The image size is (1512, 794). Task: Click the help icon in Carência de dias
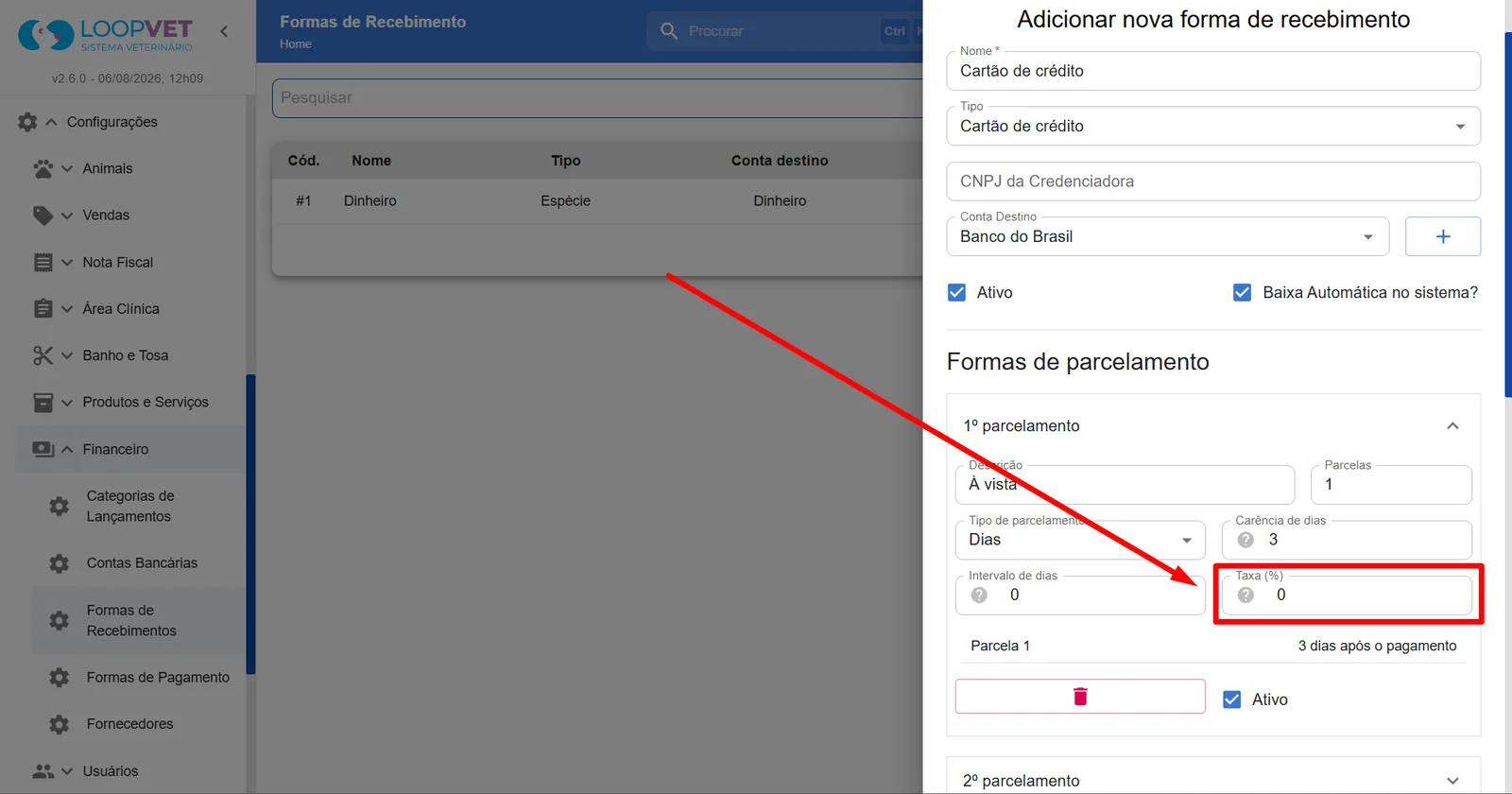pyautogui.click(x=1246, y=540)
